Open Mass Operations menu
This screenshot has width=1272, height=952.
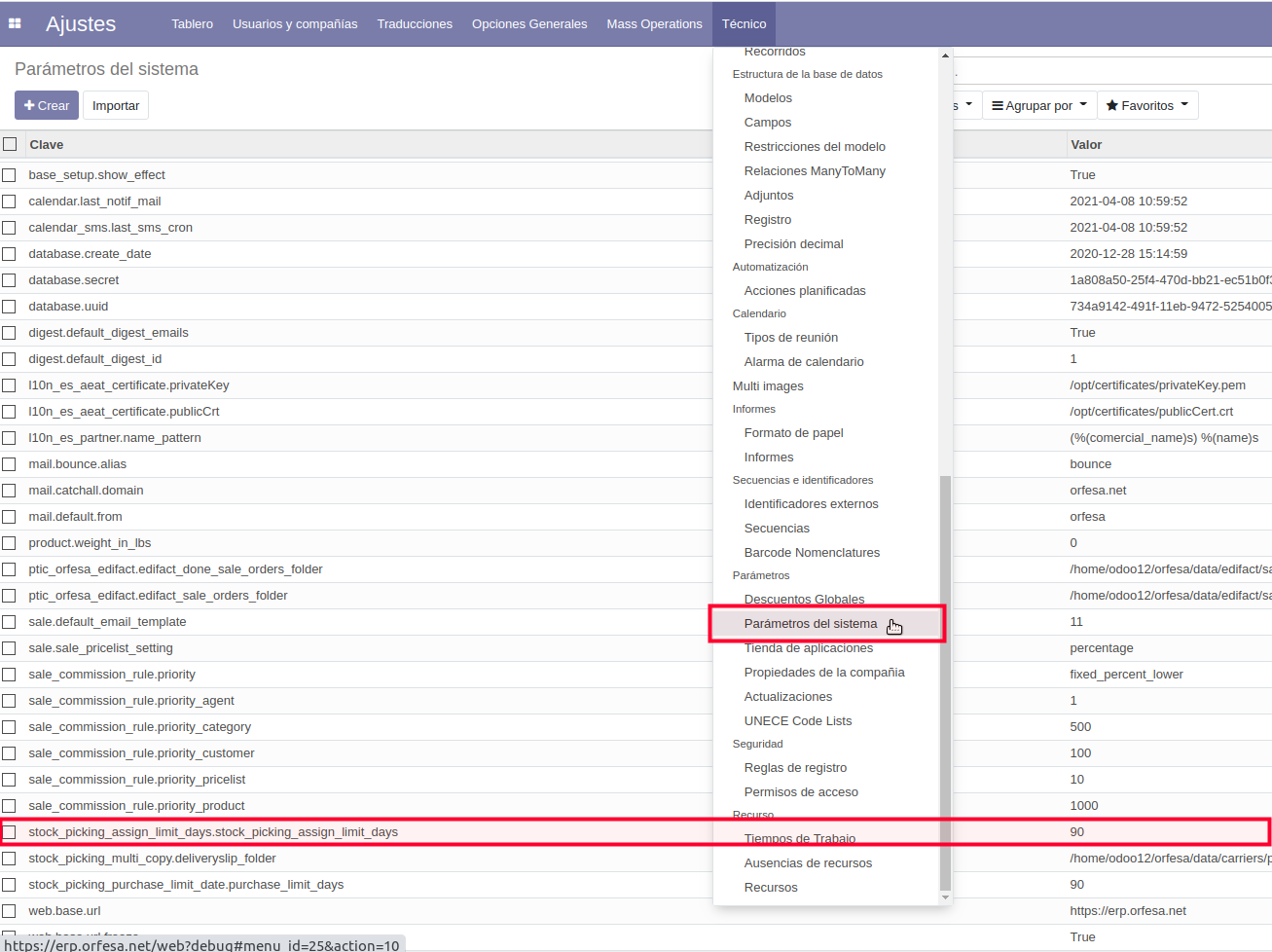[654, 23]
